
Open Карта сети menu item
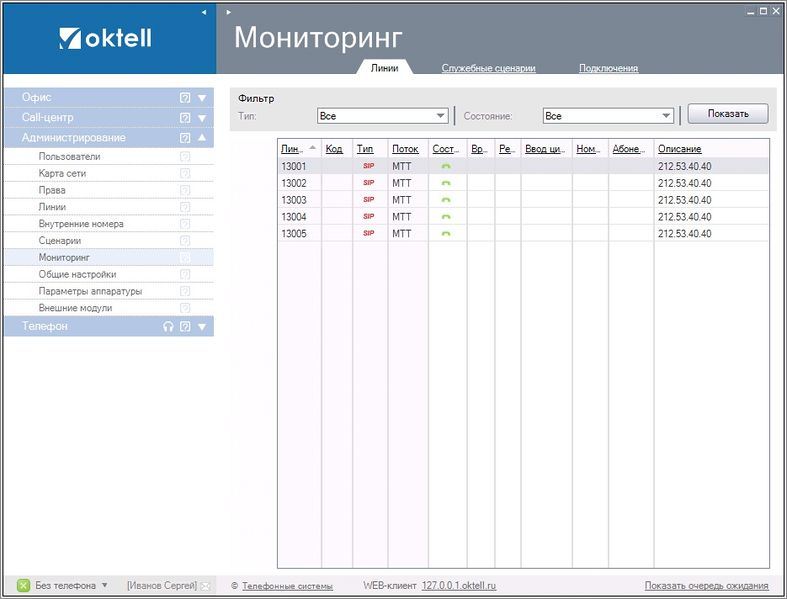tap(62, 174)
